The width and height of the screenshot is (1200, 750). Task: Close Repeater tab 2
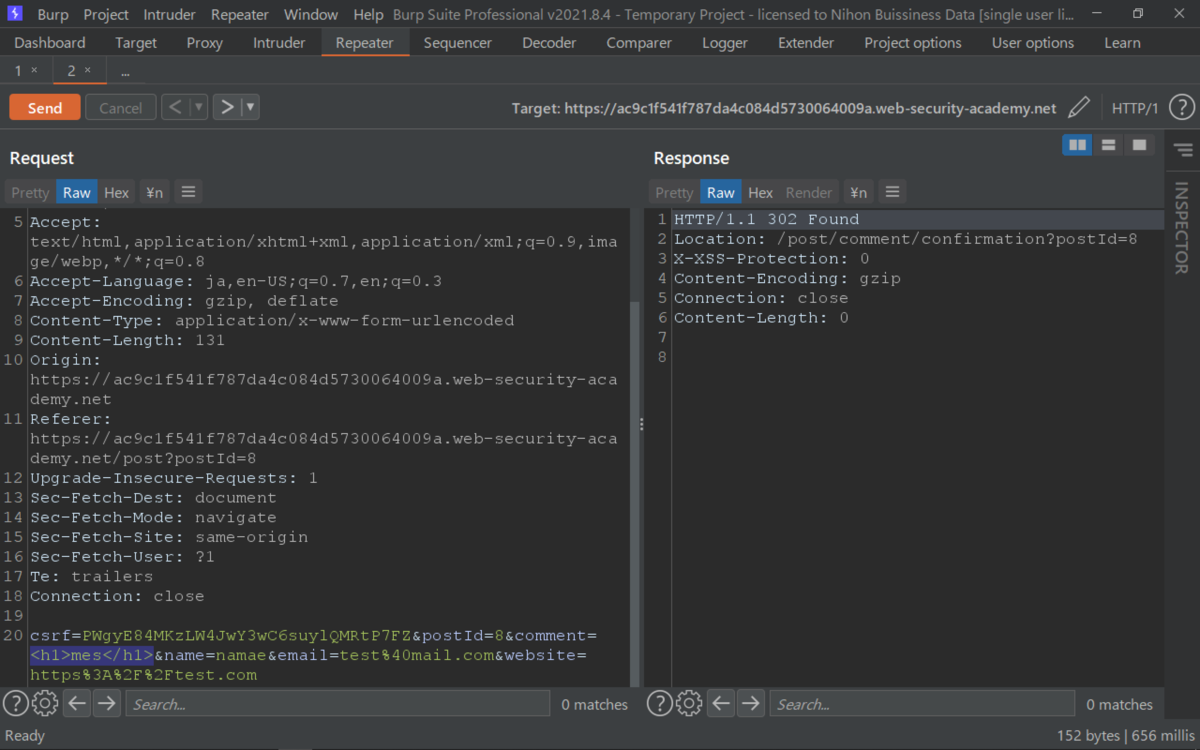[87, 71]
